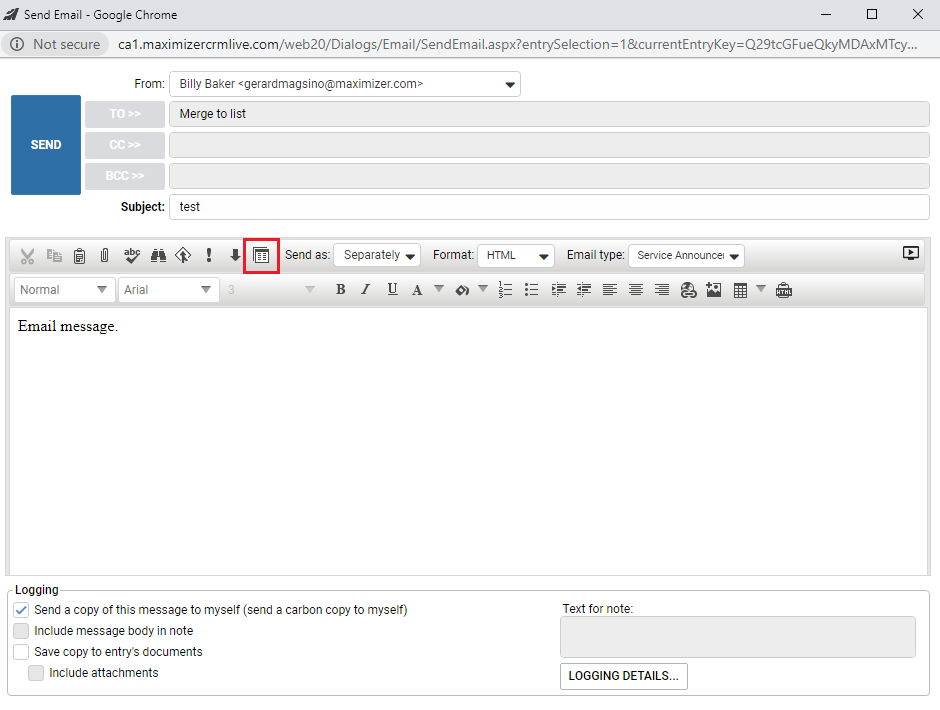
Task: Click the Not secure site info indicator
Action: 55,44
